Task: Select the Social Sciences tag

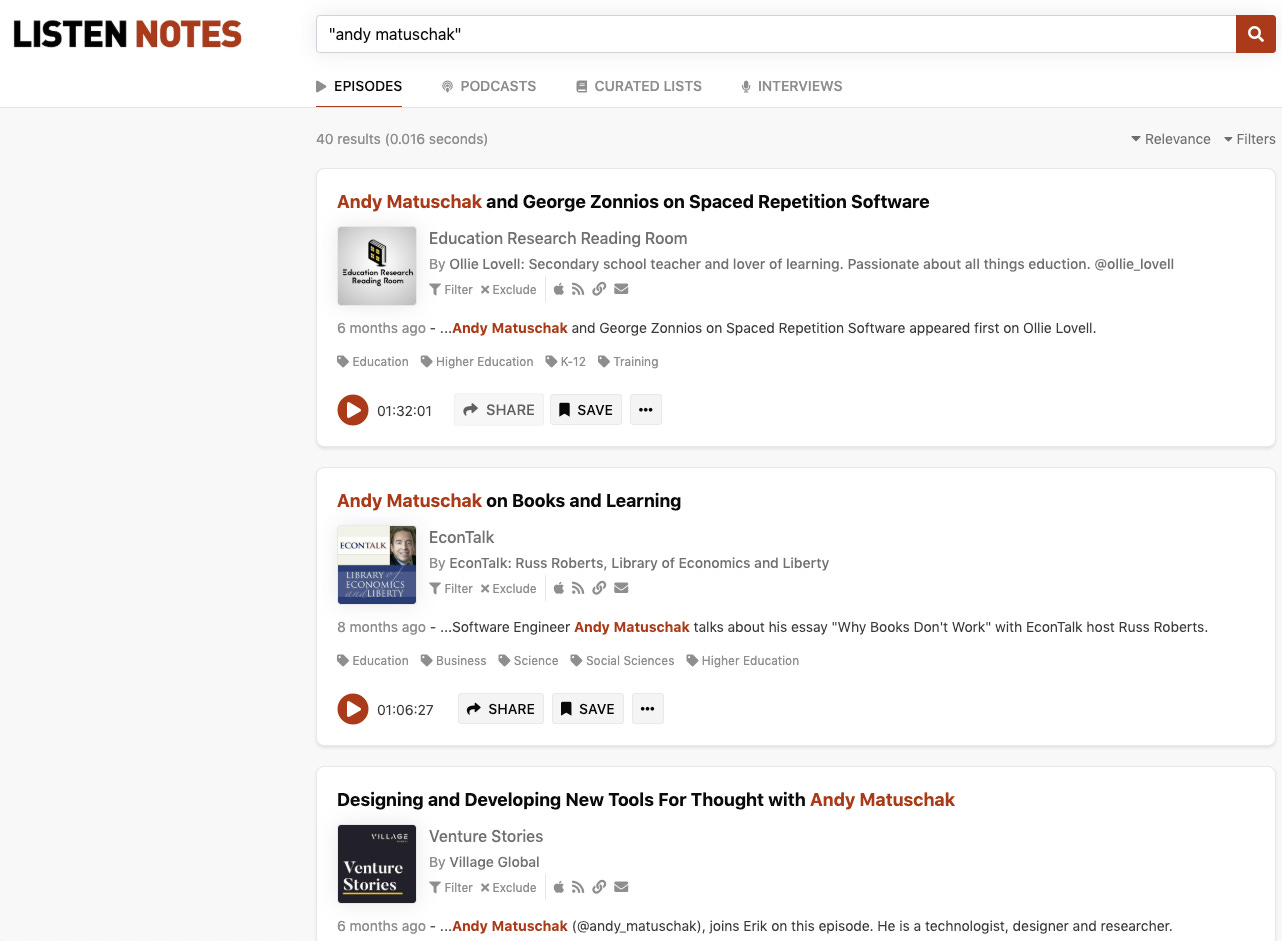Action: click(622, 661)
